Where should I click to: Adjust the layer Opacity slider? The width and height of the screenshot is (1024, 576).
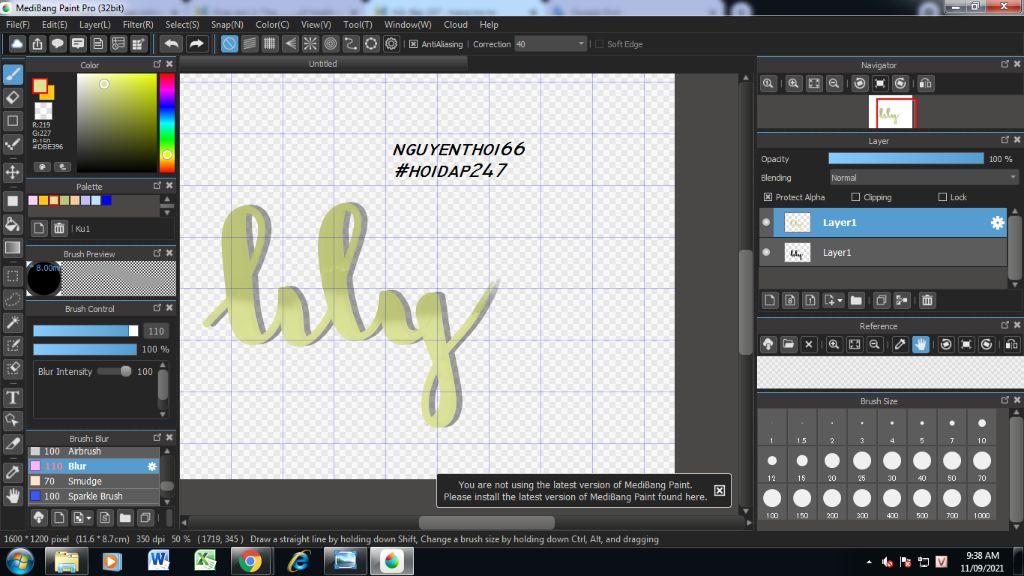pyautogui.click(x=906, y=159)
